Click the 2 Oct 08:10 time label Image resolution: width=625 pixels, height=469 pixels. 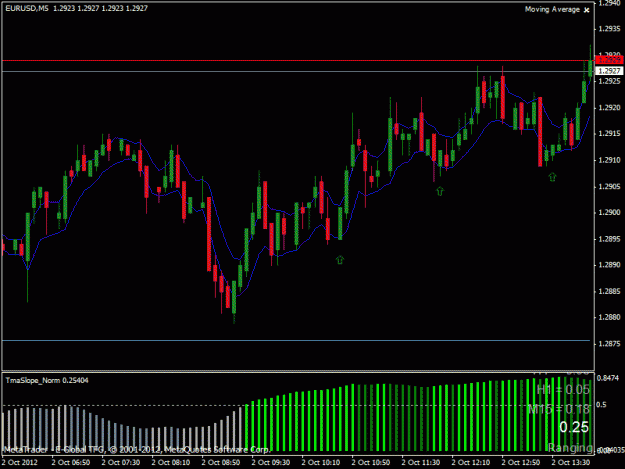click(x=171, y=463)
